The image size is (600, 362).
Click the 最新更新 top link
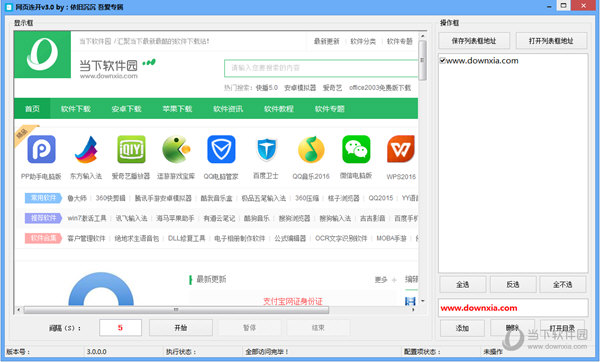click(x=326, y=41)
